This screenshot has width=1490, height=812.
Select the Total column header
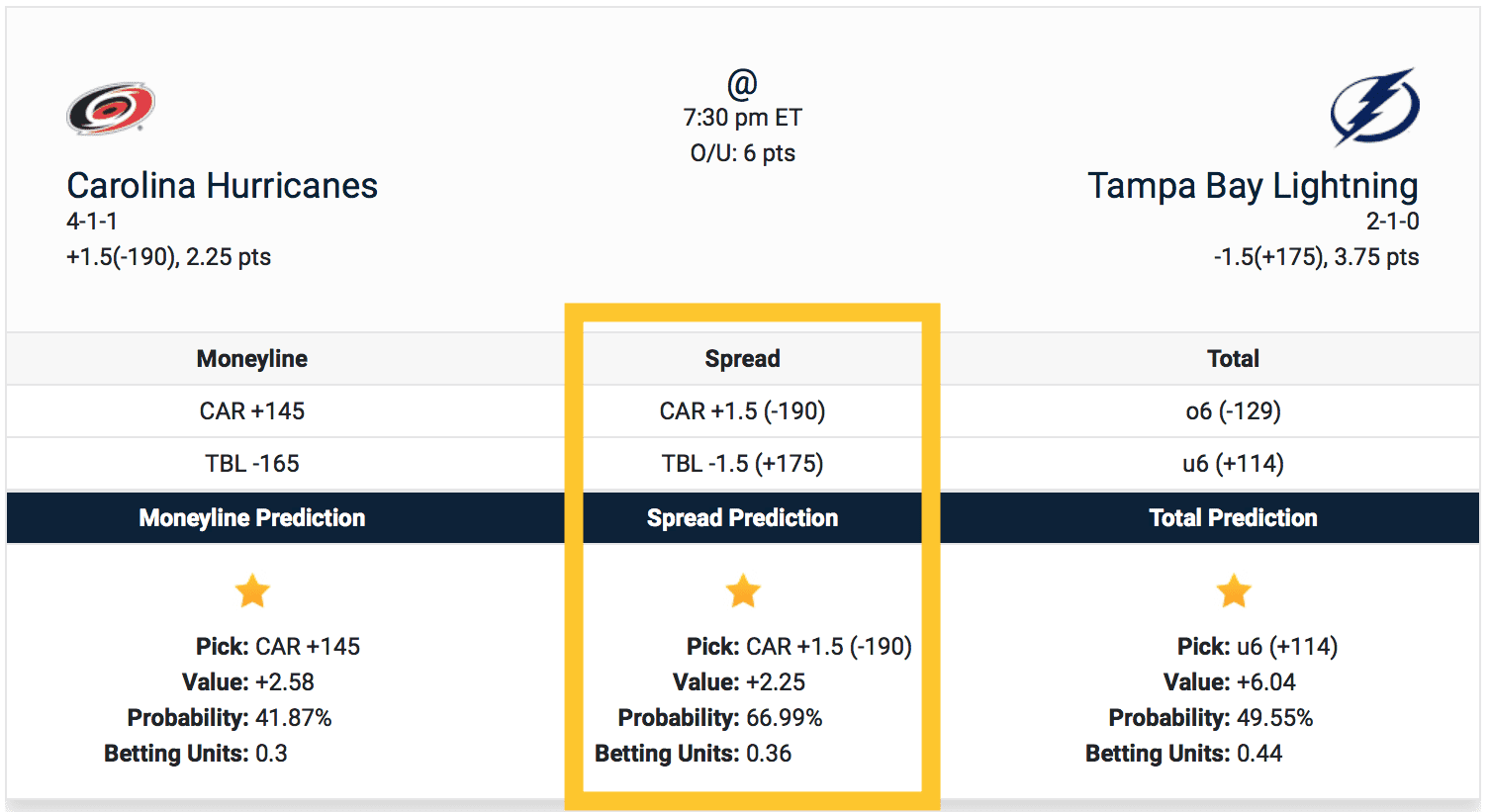point(1233,359)
